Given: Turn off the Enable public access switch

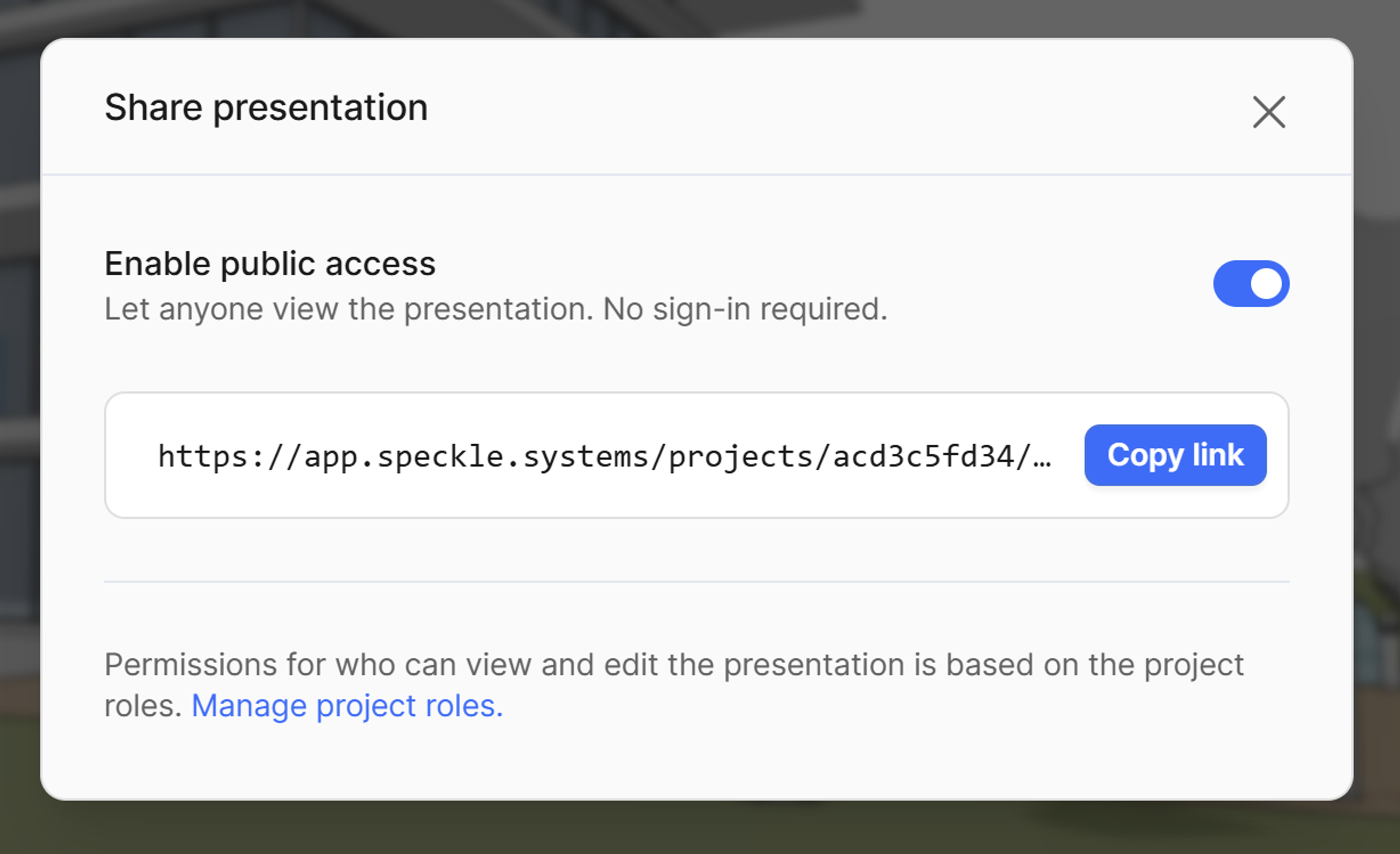Looking at the screenshot, I should pyautogui.click(x=1251, y=283).
